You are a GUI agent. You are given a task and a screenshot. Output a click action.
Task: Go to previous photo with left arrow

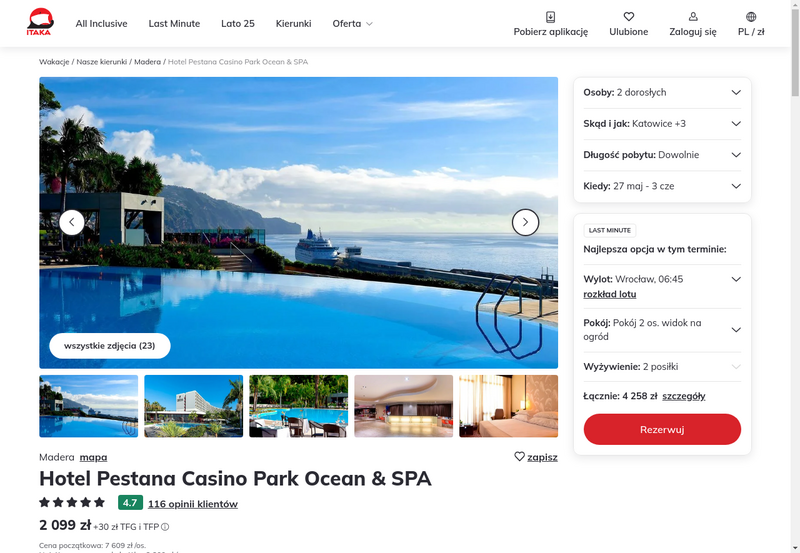(x=72, y=222)
